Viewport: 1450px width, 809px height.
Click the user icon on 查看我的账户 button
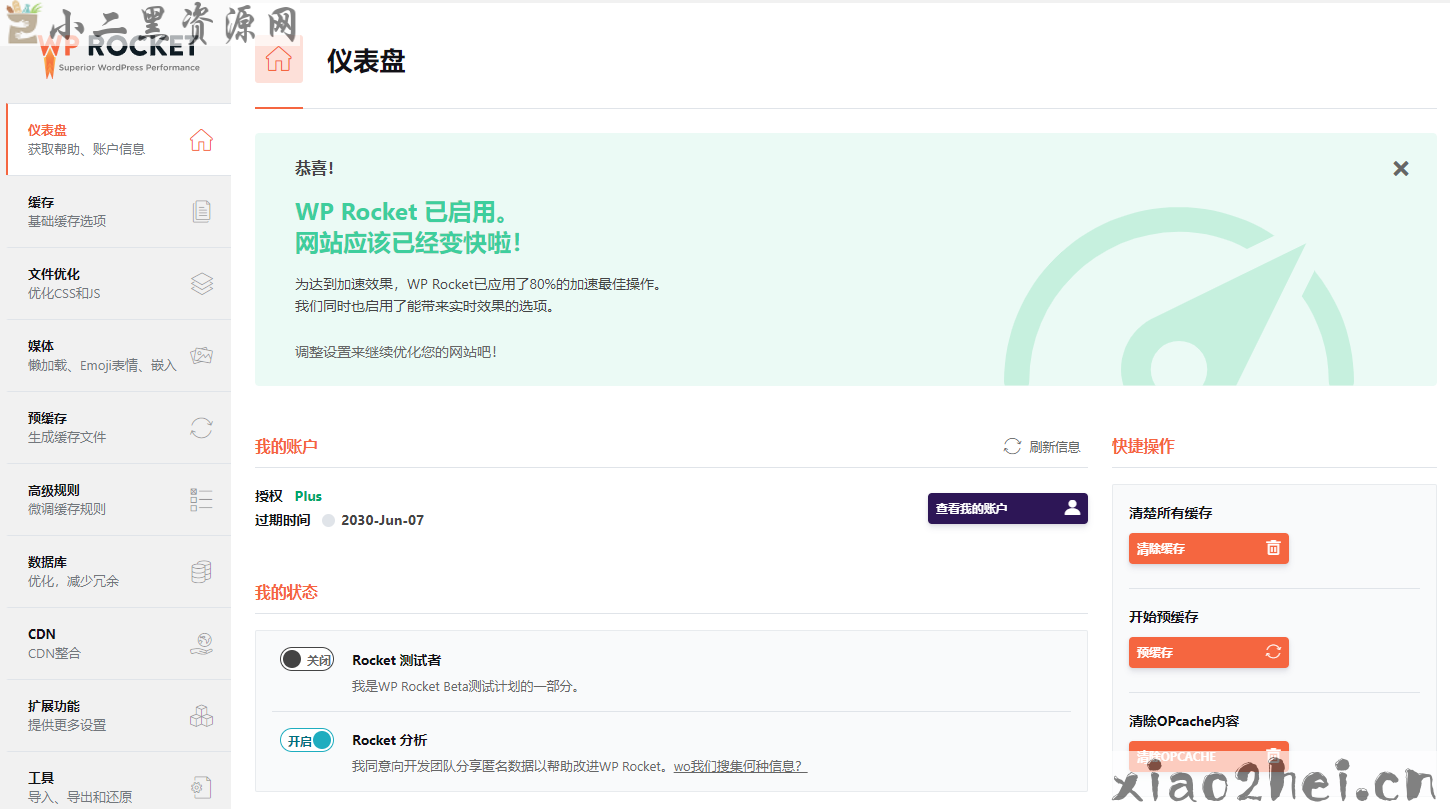(x=1072, y=507)
